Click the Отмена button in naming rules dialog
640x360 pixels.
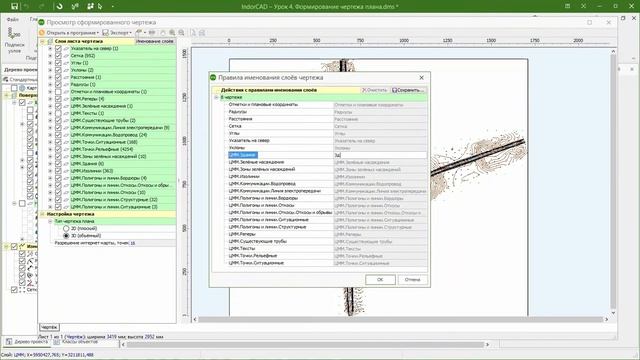tap(412, 280)
